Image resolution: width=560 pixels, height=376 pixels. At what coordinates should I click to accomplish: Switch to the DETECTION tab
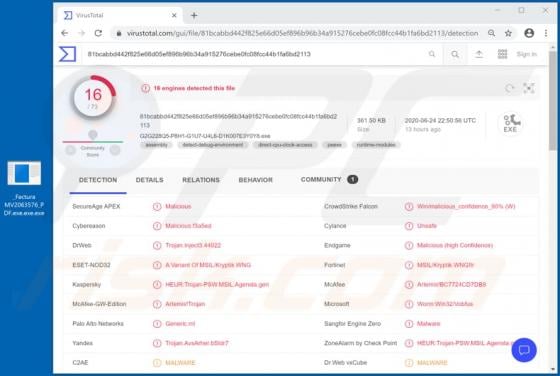coord(98,180)
